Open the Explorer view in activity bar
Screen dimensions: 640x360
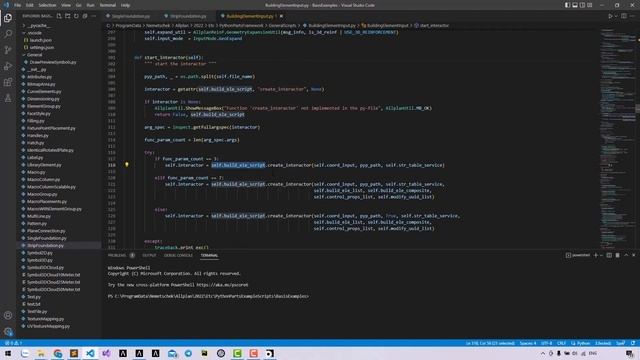click(8, 18)
